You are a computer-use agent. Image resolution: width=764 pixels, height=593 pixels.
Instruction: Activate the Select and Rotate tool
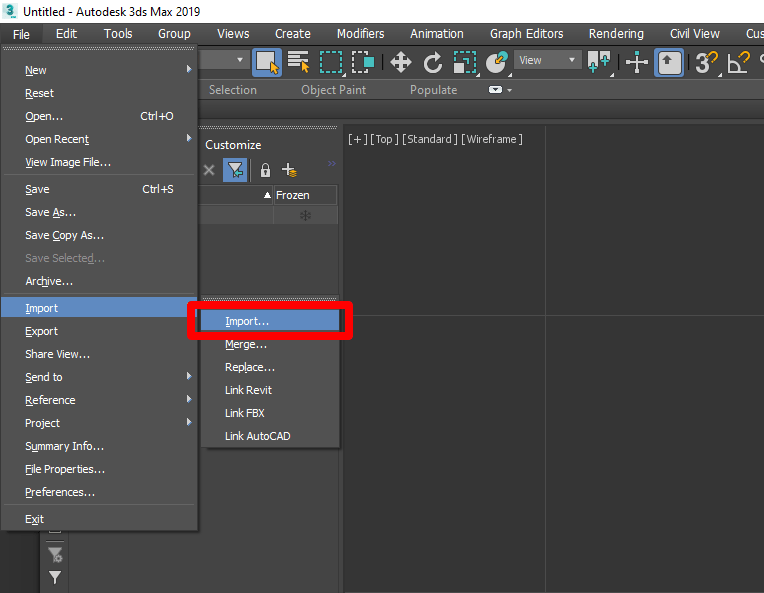[x=433, y=62]
